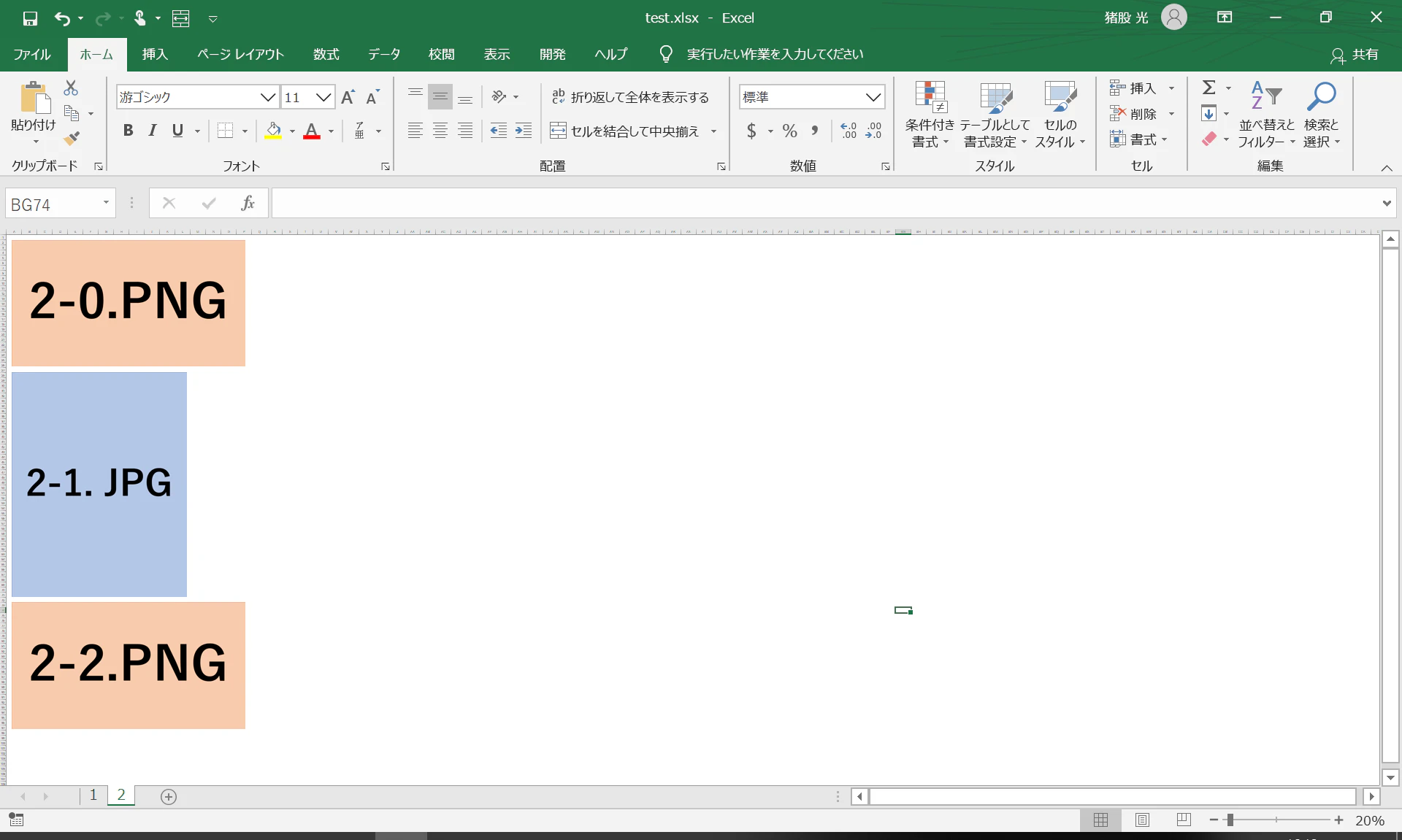Open the 挿入 ribbon tab
The width and height of the screenshot is (1402, 840).
155,55
